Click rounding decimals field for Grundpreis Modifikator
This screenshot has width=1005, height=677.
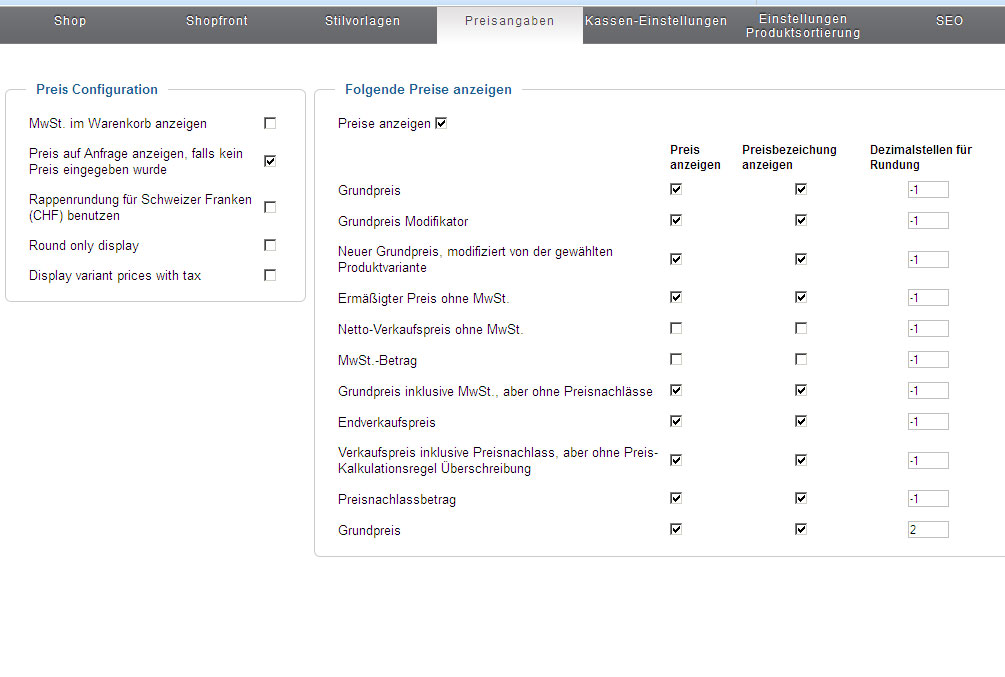tap(928, 221)
